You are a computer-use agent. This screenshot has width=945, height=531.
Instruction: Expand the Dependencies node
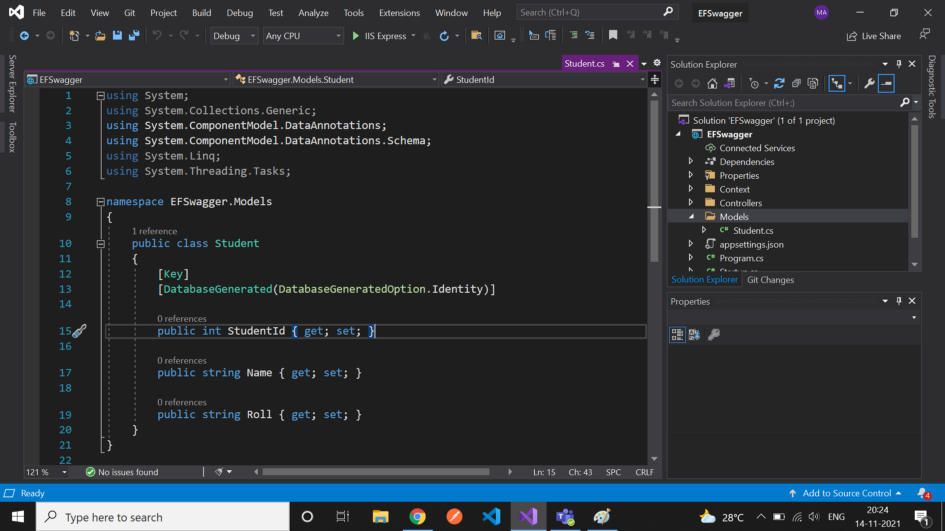tap(691, 162)
